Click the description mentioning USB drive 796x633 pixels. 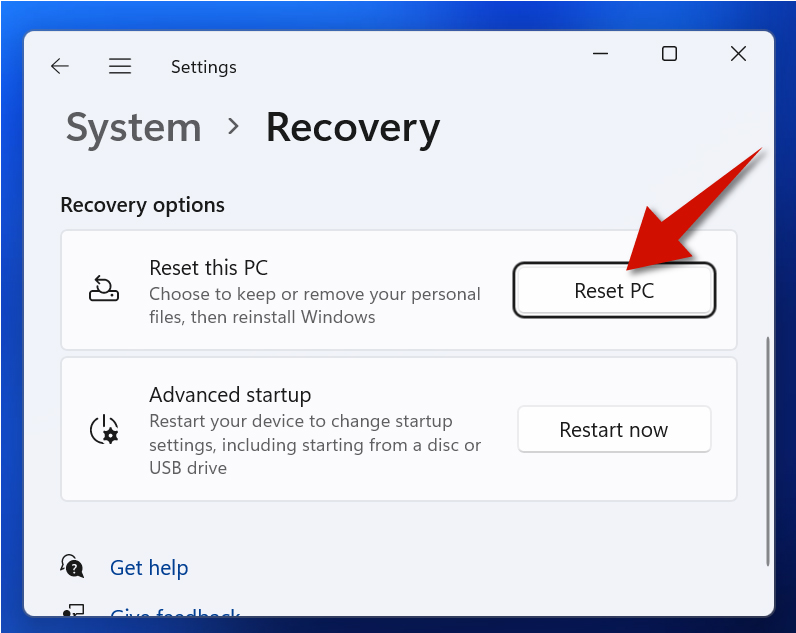coord(315,445)
